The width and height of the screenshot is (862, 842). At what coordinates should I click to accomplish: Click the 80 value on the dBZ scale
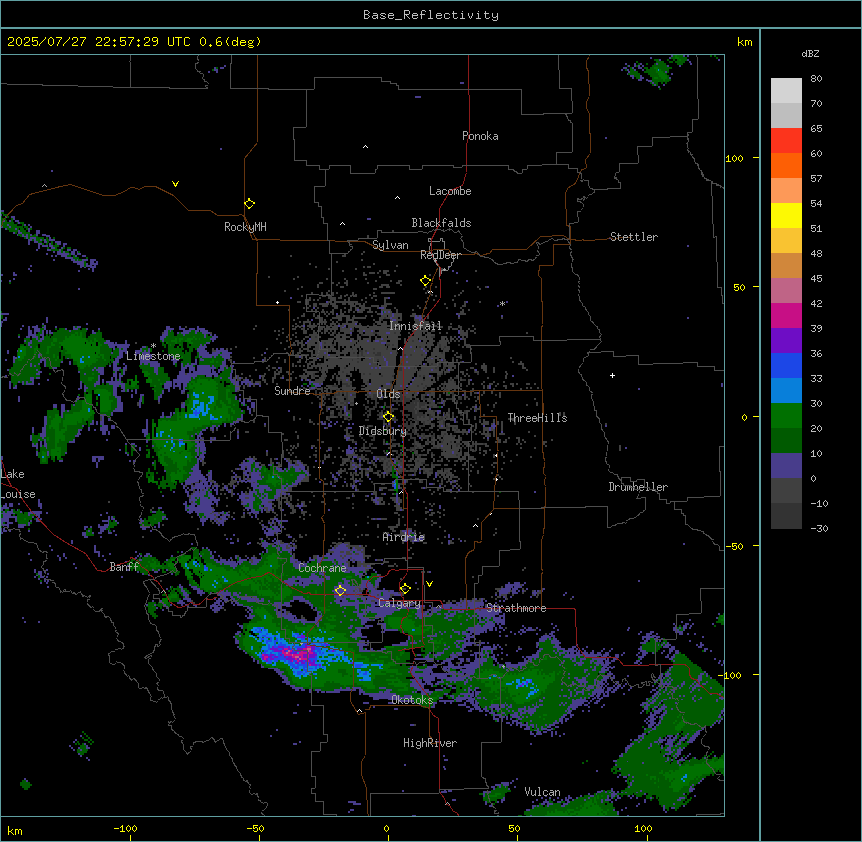(816, 79)
